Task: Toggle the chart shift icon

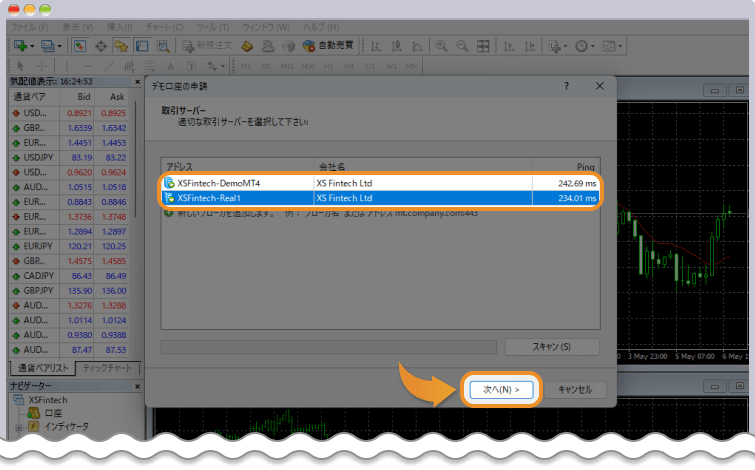Action: click(x=530, y=46)
